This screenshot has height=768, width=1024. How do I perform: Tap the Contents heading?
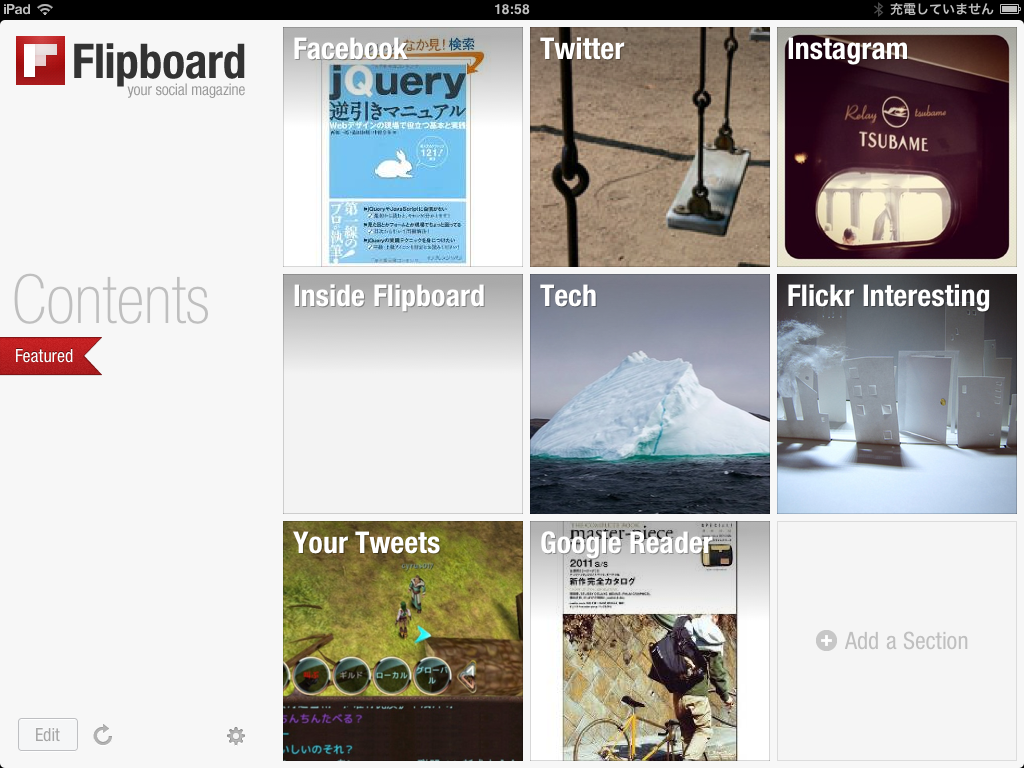(111, 300)
